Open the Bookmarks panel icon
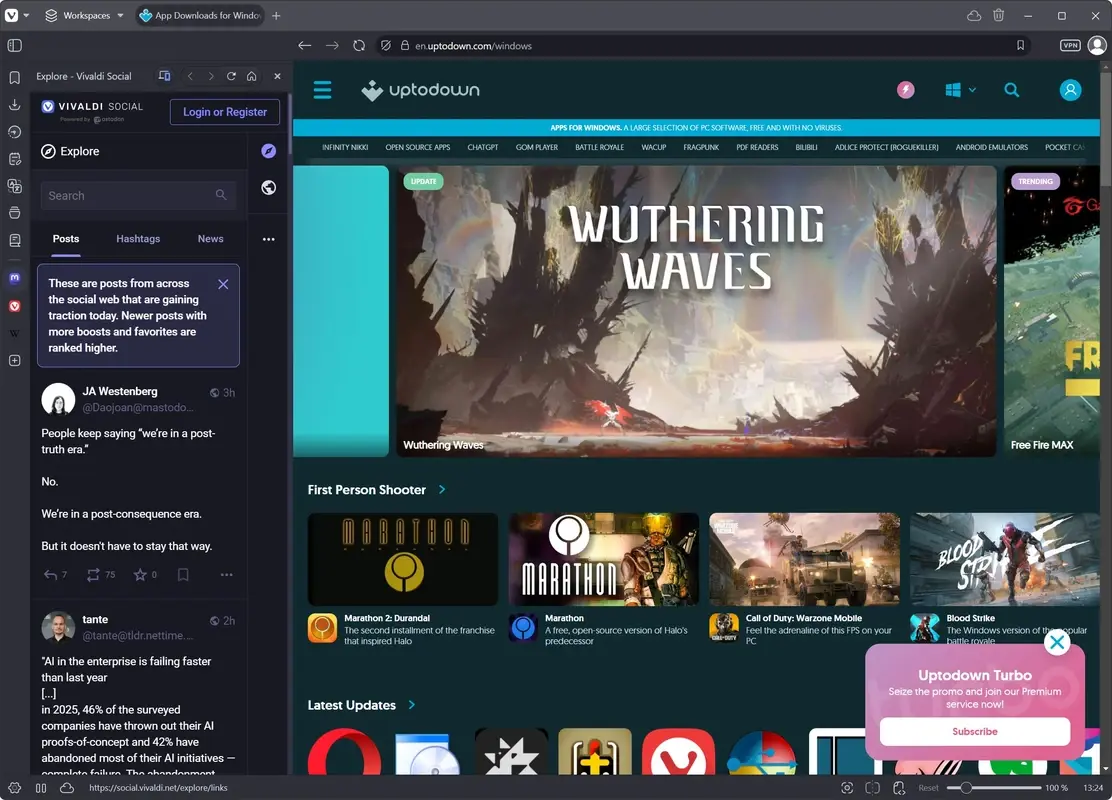The image size is (1112, 800). 14,77
